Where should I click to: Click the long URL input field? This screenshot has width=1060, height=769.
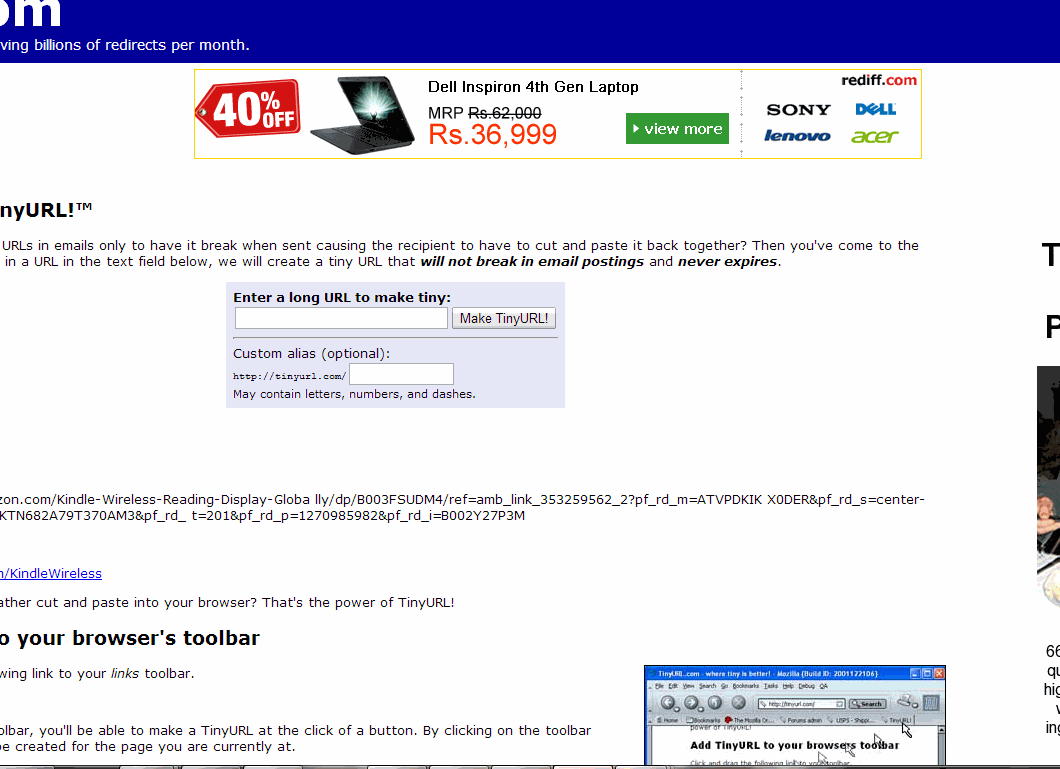coord(341,318)
